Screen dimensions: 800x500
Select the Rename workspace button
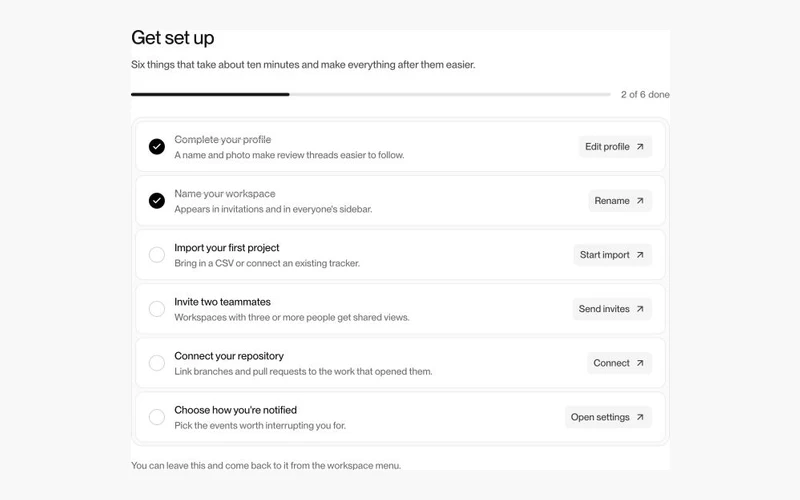[x=620, y=201]
